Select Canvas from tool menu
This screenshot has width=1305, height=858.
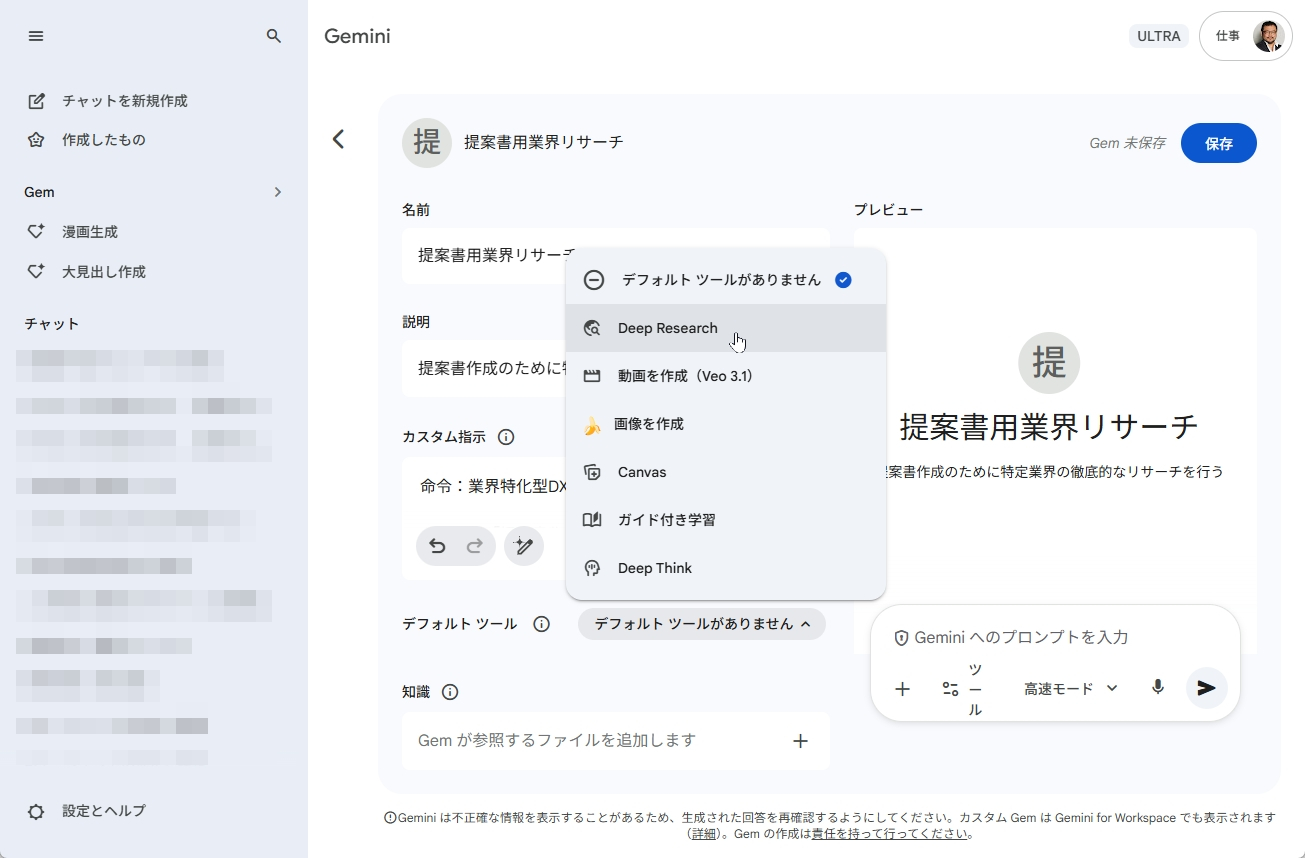[x=726, y=472]
